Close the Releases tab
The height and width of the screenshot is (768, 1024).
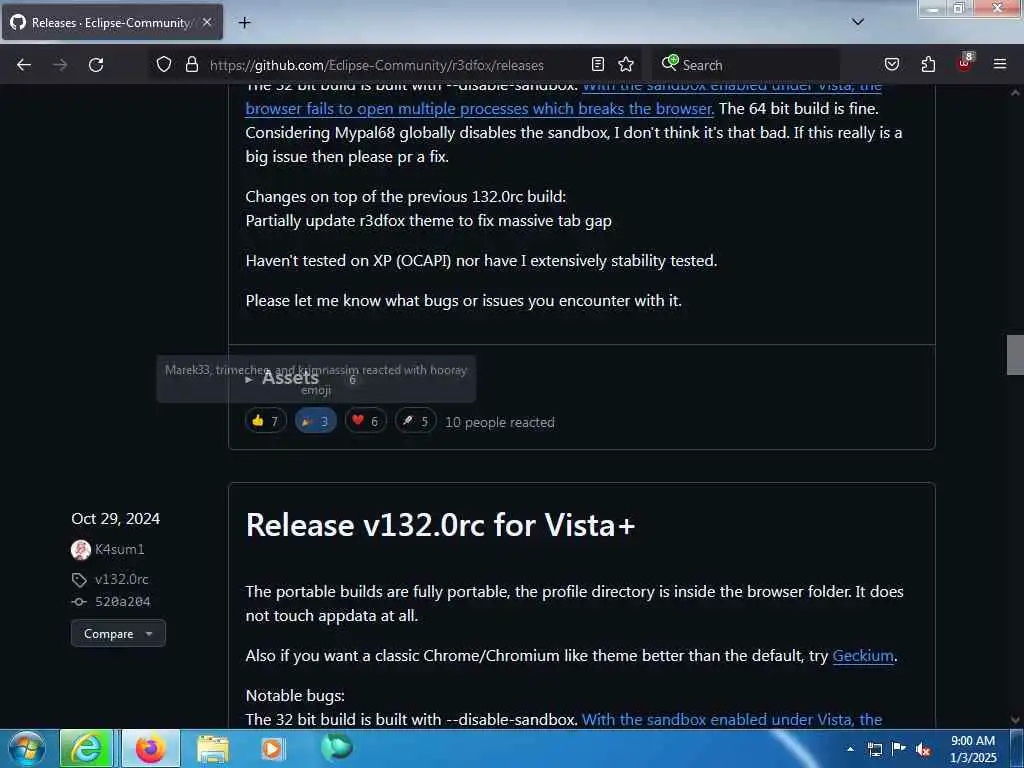click(x=207, y=22)
